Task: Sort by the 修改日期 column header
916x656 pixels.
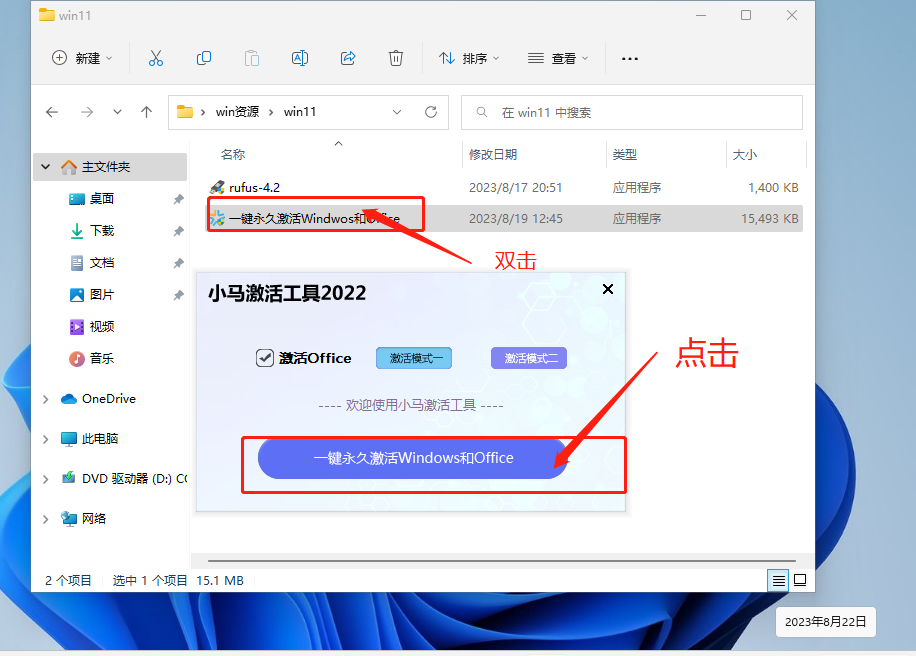Action: tap(493, 154)
